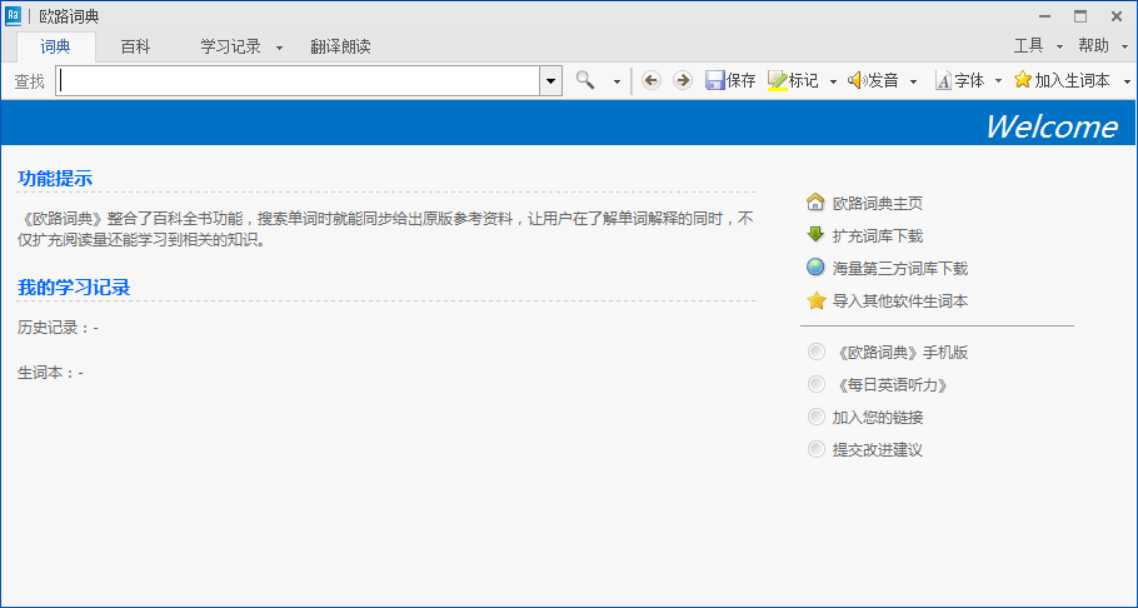Close the 欧路词典 window
Image resolution: width=1138 pixels, height=608 pixels.
tap(1116, 16)
